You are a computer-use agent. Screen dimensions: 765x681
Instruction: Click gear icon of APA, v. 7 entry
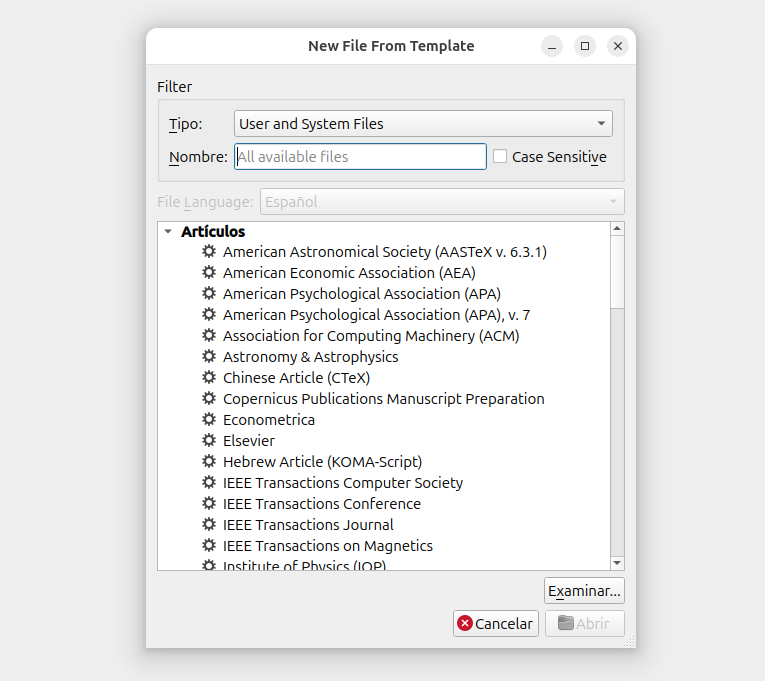click(x=209, y=315)
